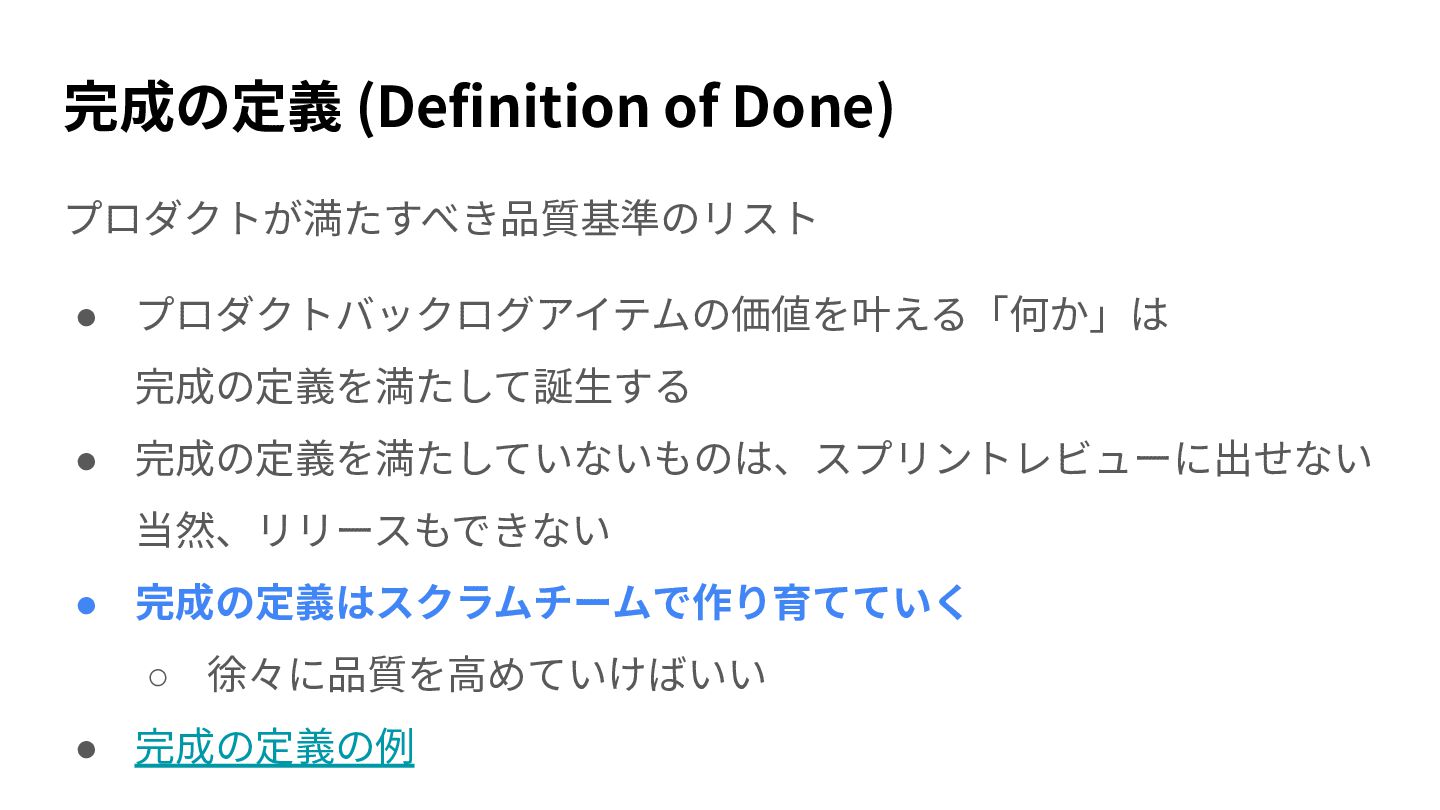Image resolution: width=1440 pixels, height=810 pixels.
Task: Click the blue bullet marker
Action: coord(87,605)
